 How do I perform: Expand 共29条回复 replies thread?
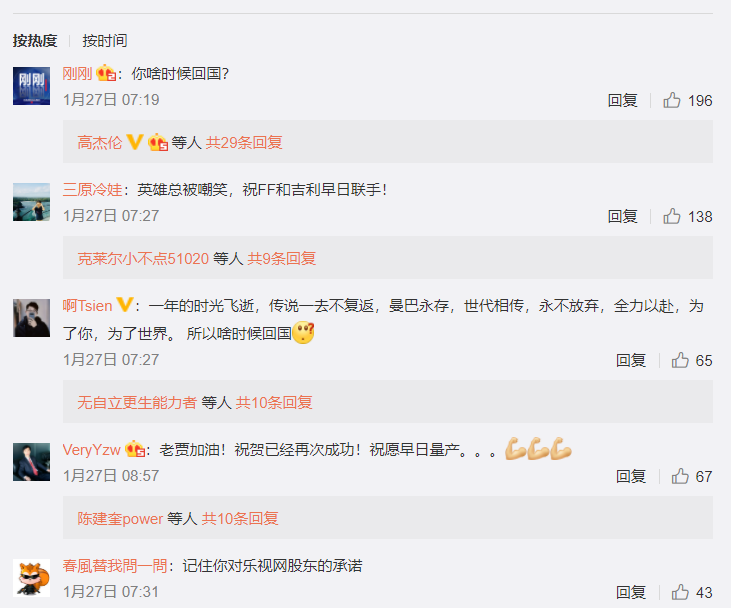coord(244,142)
